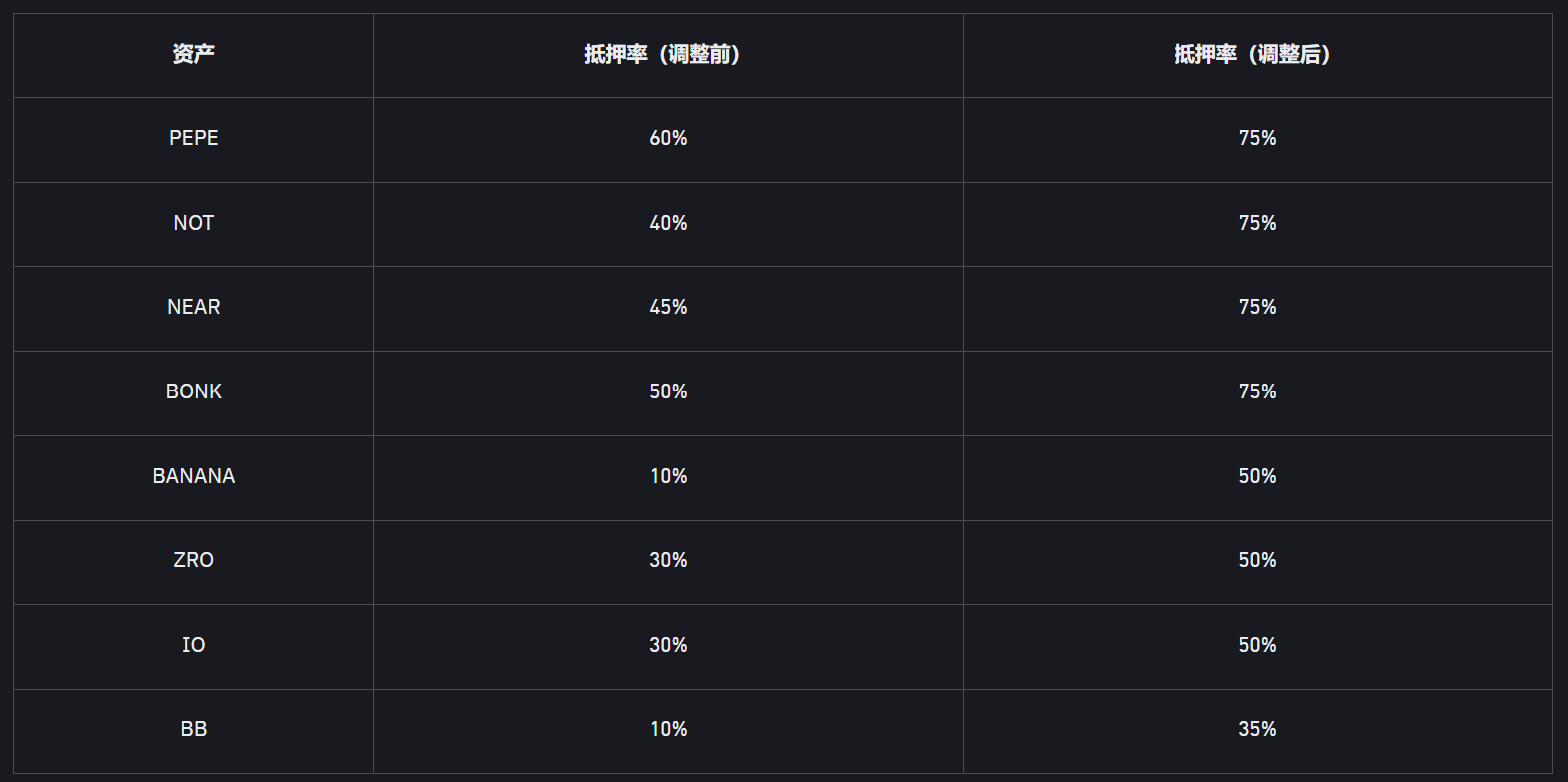
Task: Select the NOT asset cell
Action: point(193,224)
